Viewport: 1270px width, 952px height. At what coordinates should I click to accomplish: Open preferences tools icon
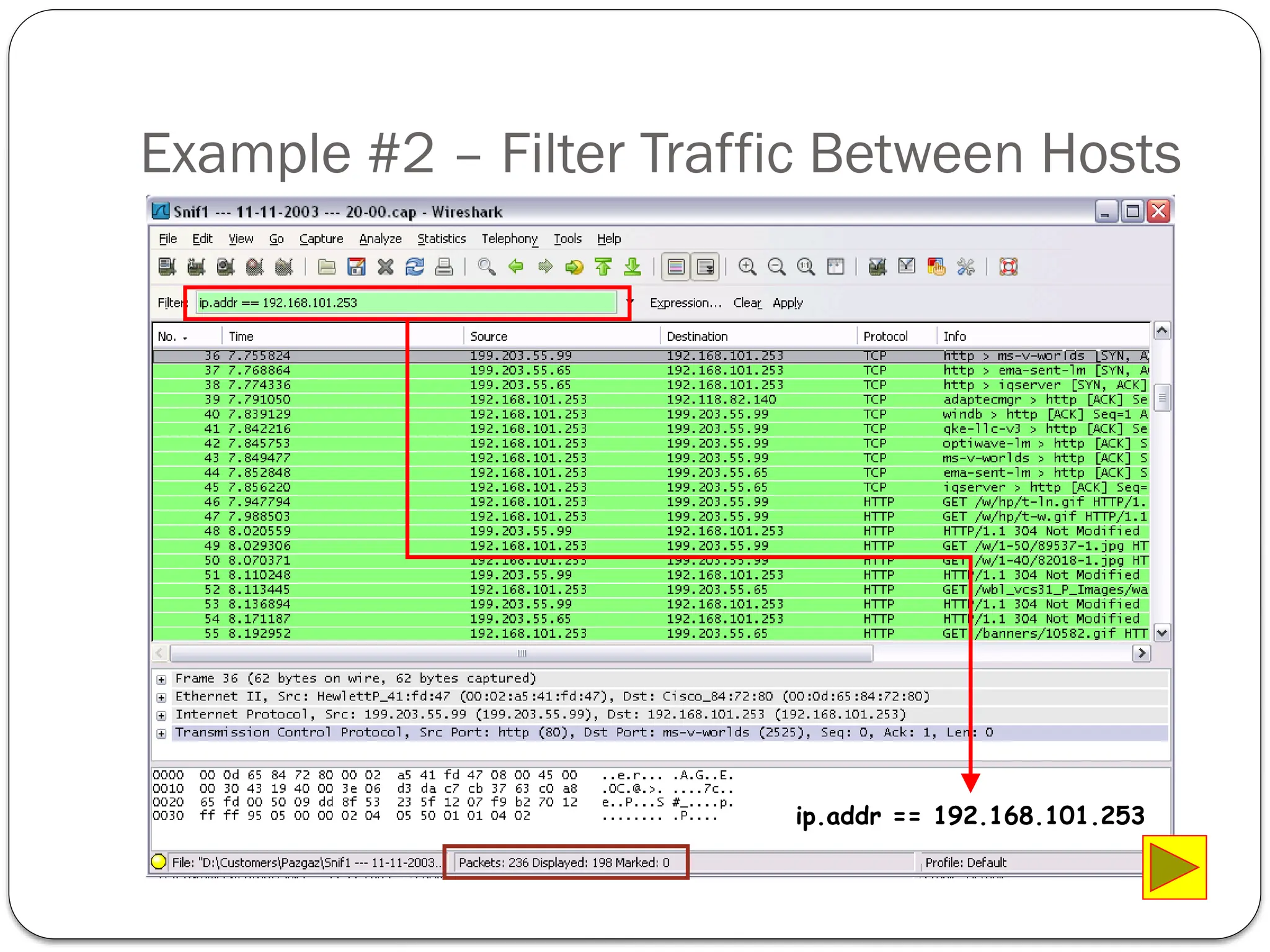tap(966, 267)
